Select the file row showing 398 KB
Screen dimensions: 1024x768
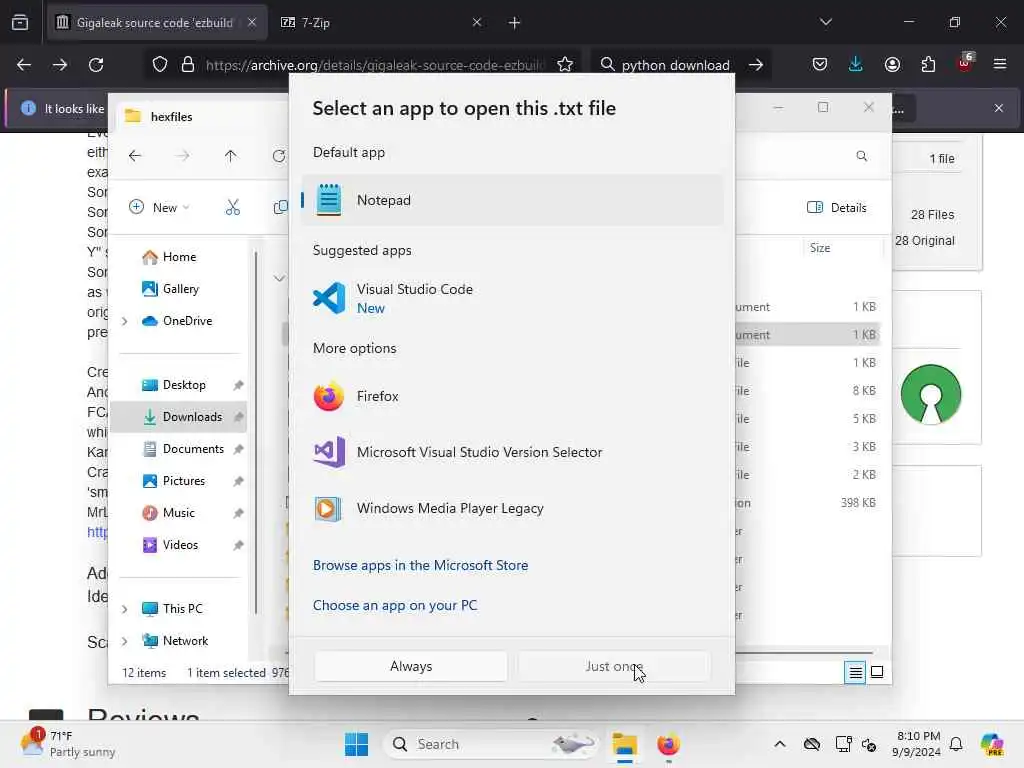(x=807, y=503)
